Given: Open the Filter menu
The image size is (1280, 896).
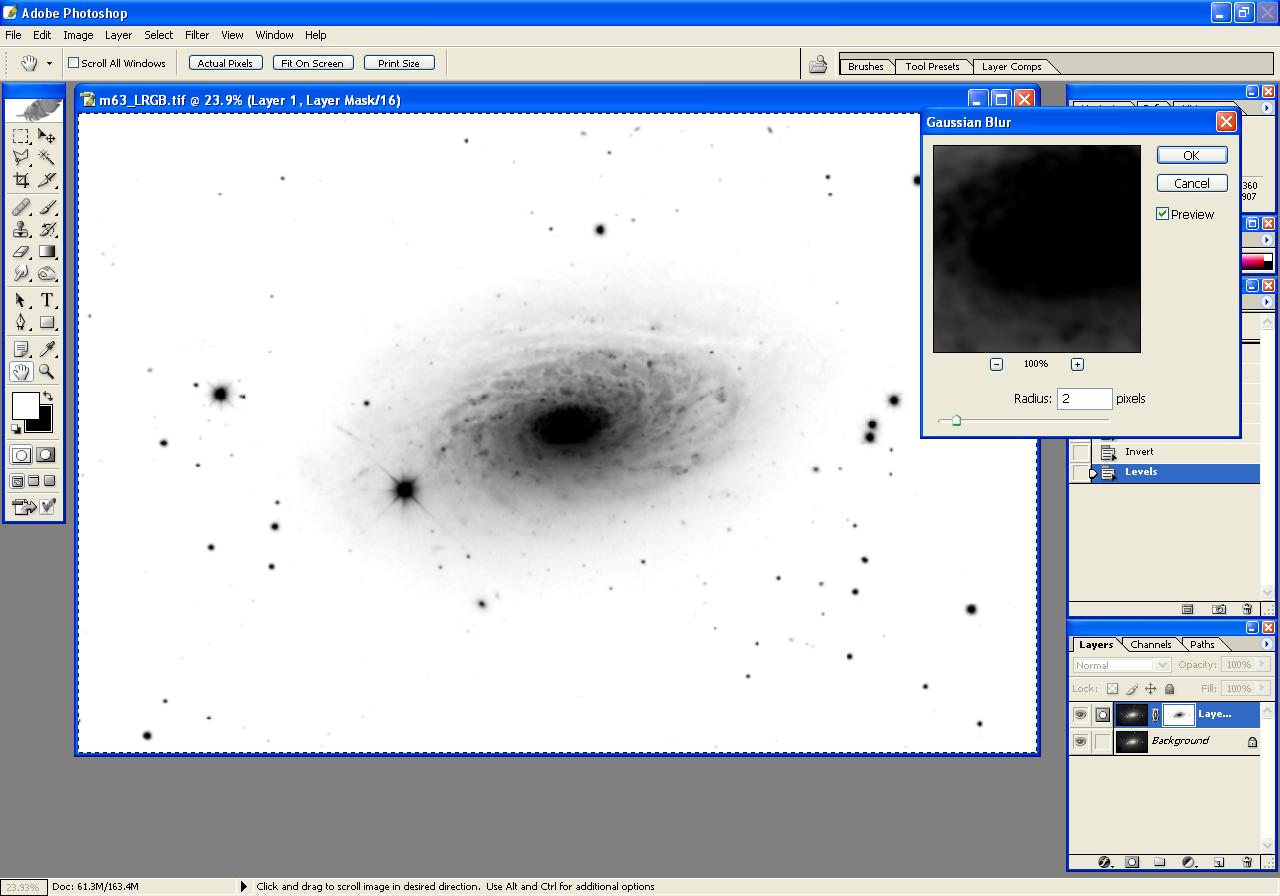Looking at the screenshot, I should [197, 35].
